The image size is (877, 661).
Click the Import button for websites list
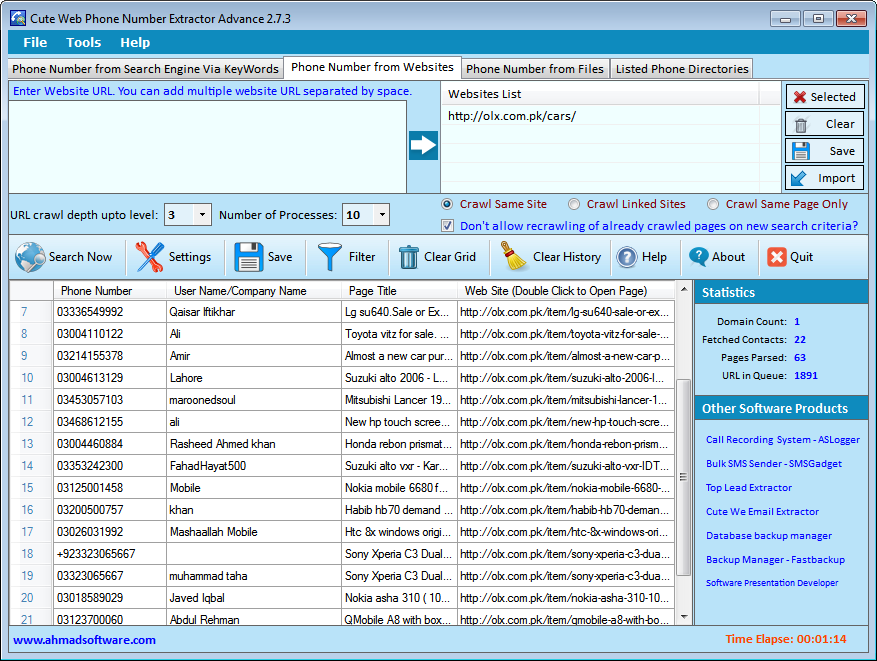(825, 178)
